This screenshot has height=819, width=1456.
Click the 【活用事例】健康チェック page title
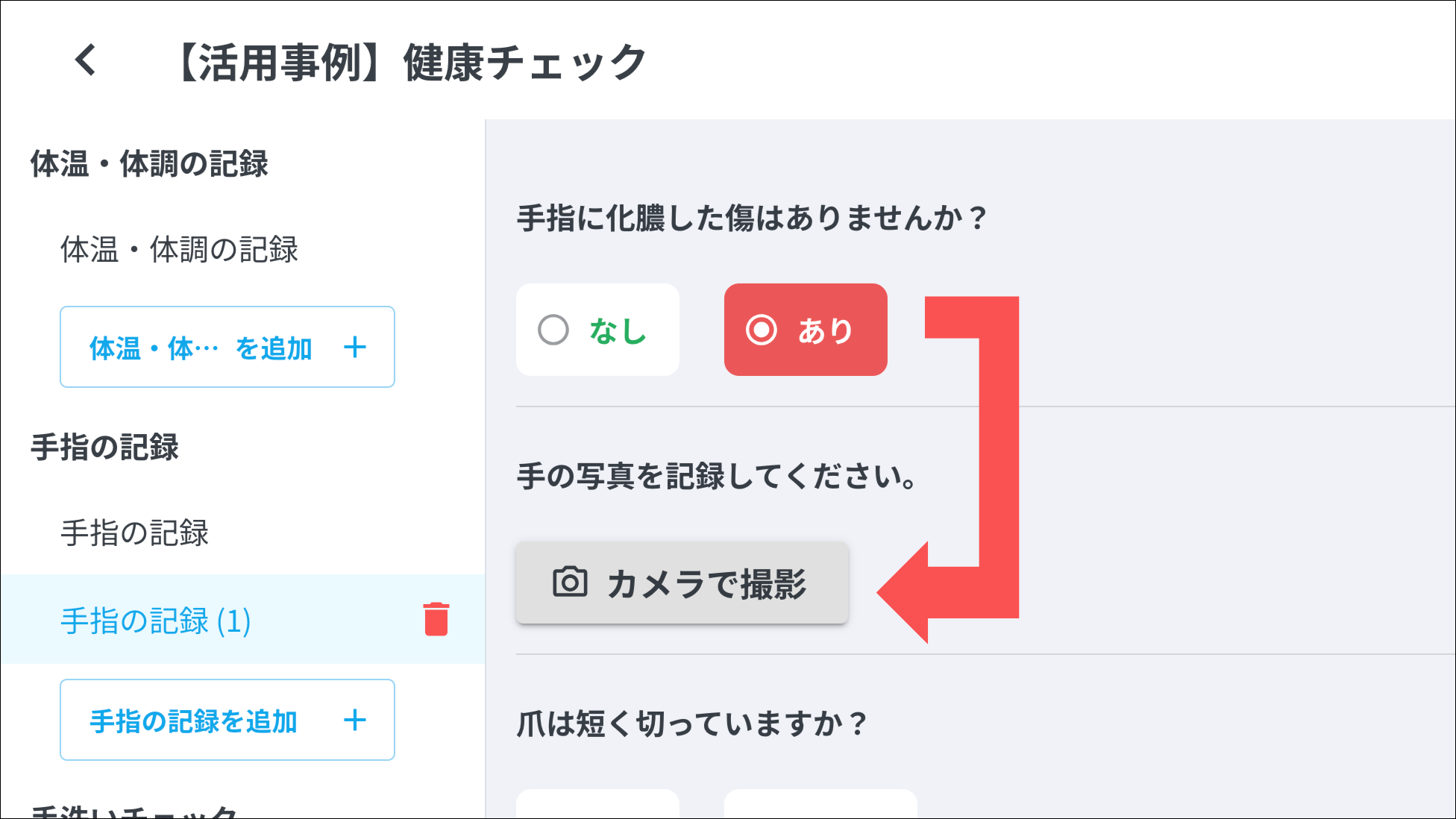[411, 62]
